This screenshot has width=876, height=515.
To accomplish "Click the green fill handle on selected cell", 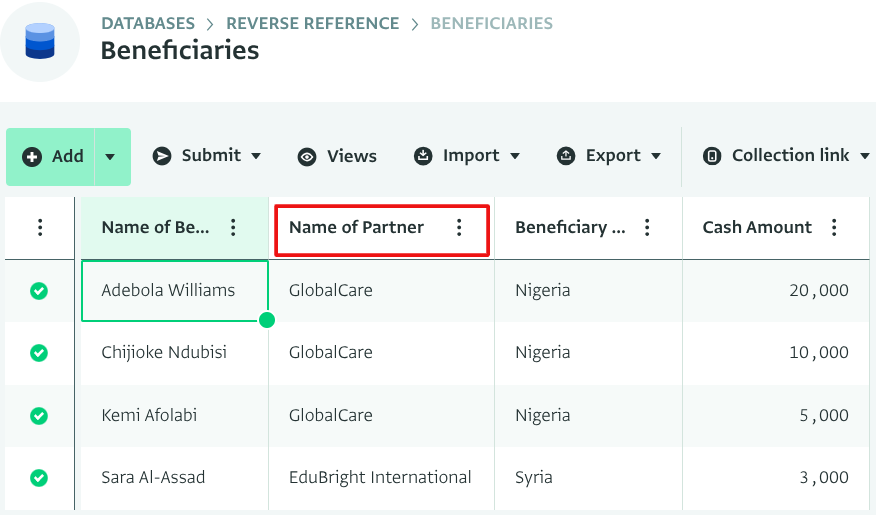I will (x=267, y=320).
